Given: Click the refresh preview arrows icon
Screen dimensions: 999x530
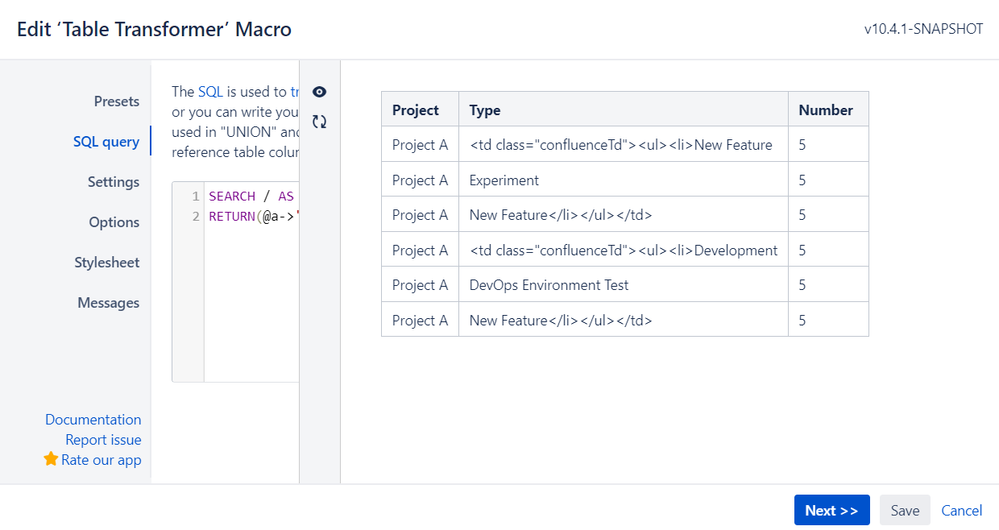Looking at the screenshot, I should point(319,122).
